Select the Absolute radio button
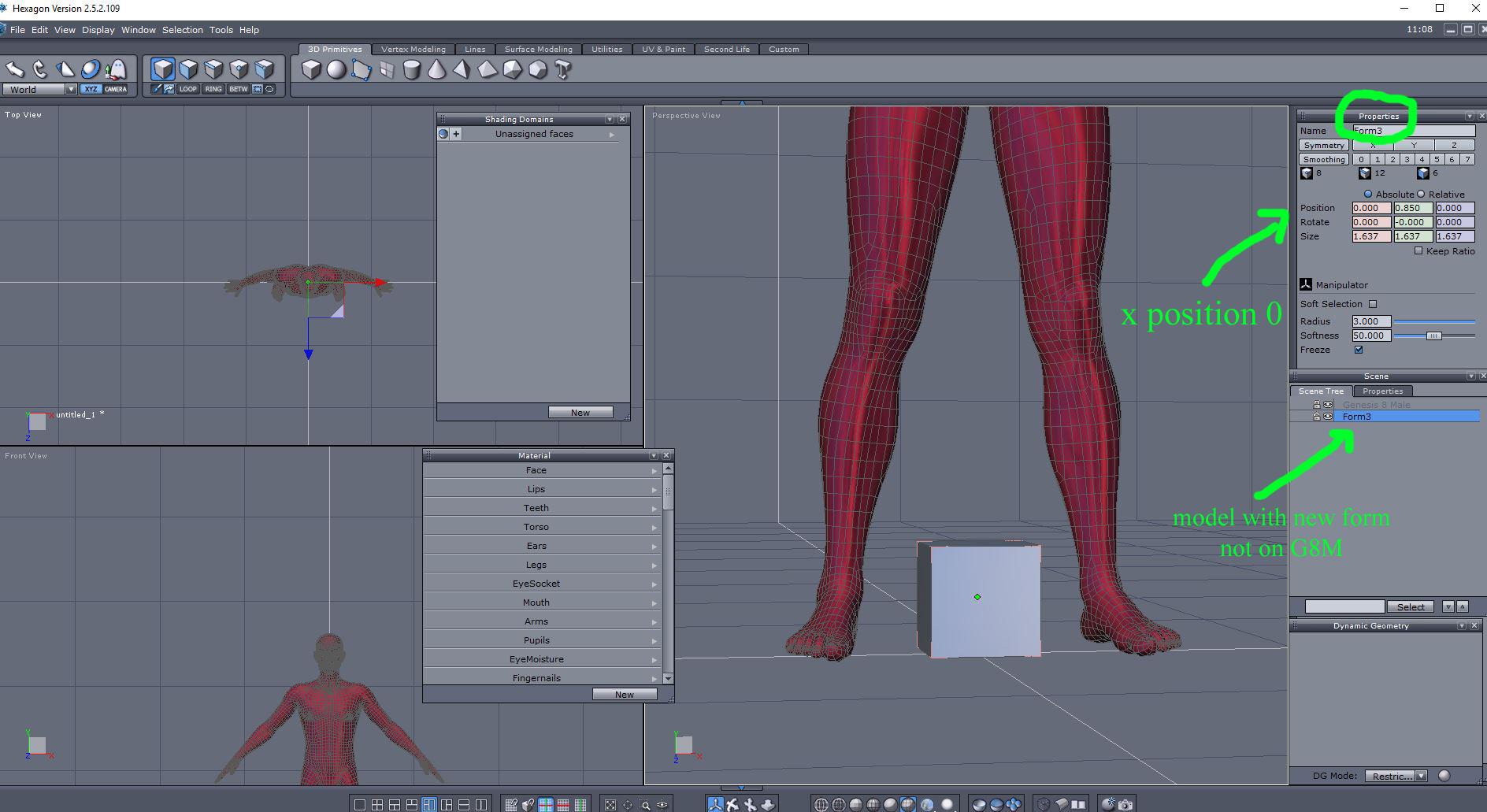The width and height of the screenshot is (1487, 812). 1368,194
